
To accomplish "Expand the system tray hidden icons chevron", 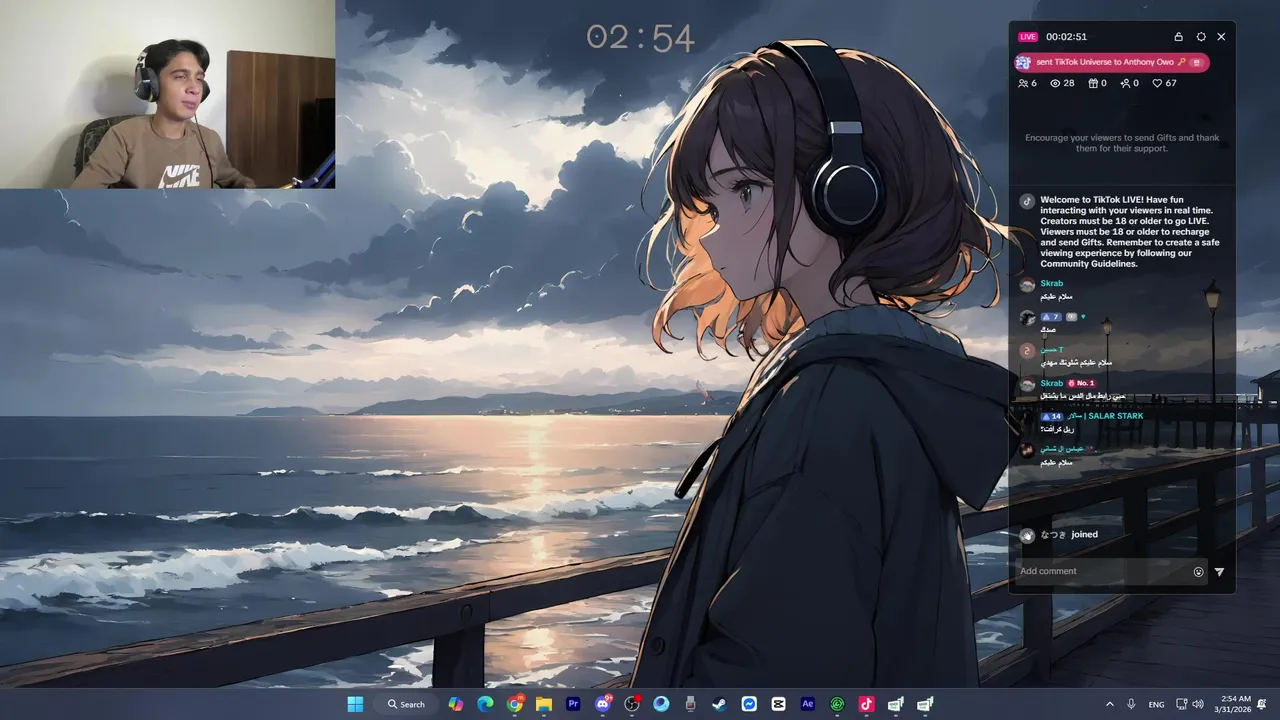I will 1109,704.
